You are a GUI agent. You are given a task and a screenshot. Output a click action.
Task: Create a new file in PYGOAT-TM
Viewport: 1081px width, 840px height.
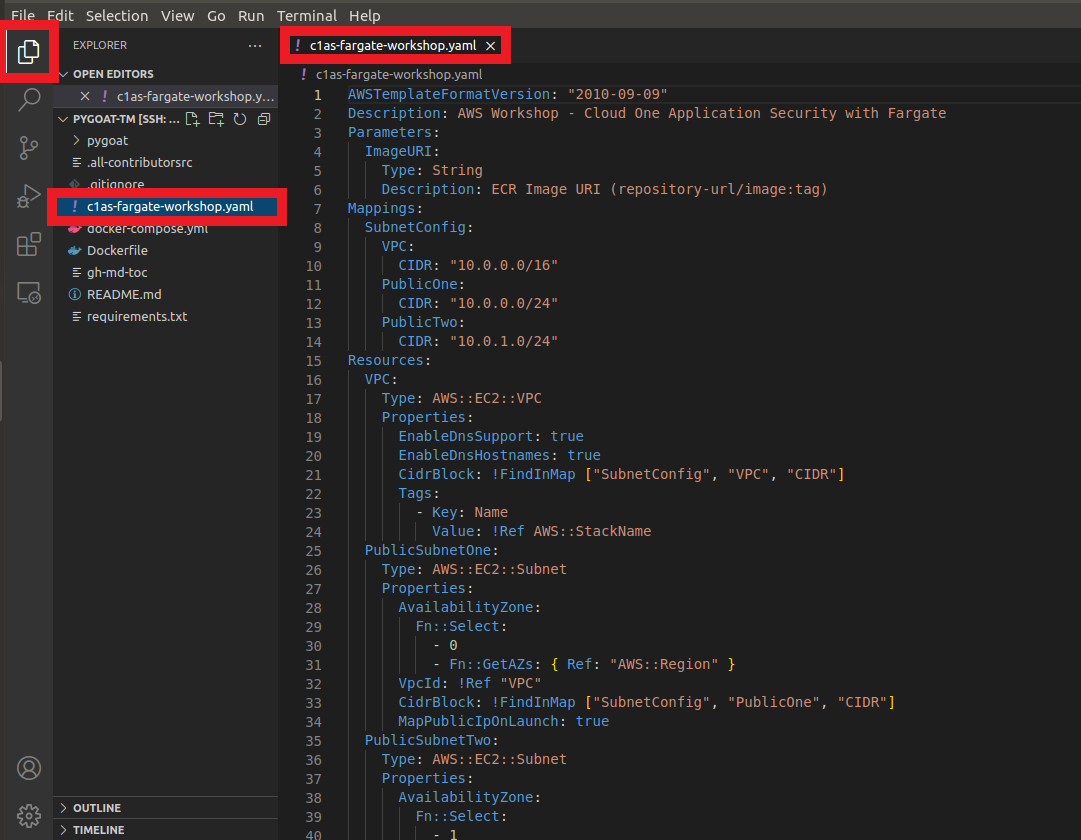(x=192, y=119)
